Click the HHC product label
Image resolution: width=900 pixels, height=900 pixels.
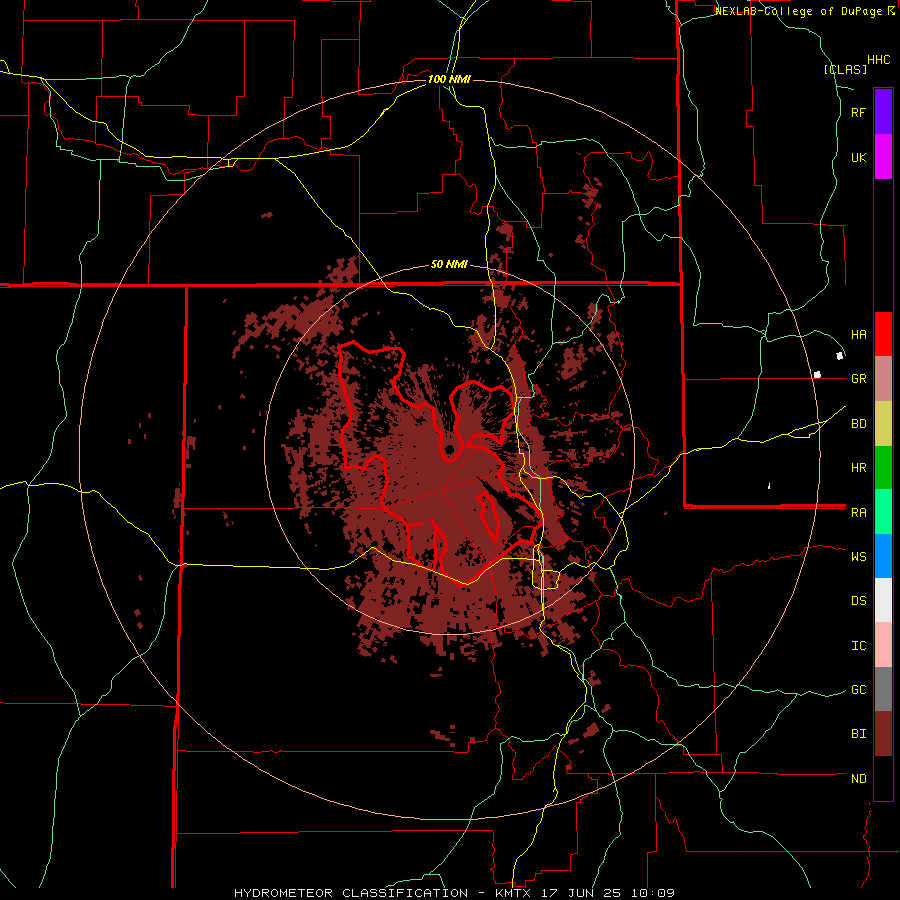click(x=879, y=60)
